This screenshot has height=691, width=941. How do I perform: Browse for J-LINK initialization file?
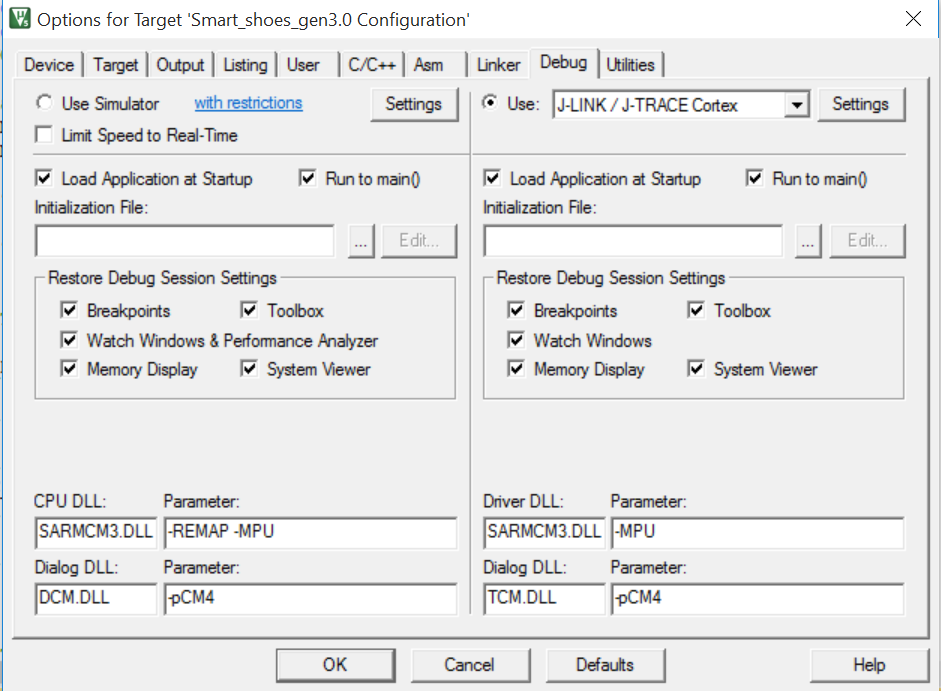click(808, 241)
